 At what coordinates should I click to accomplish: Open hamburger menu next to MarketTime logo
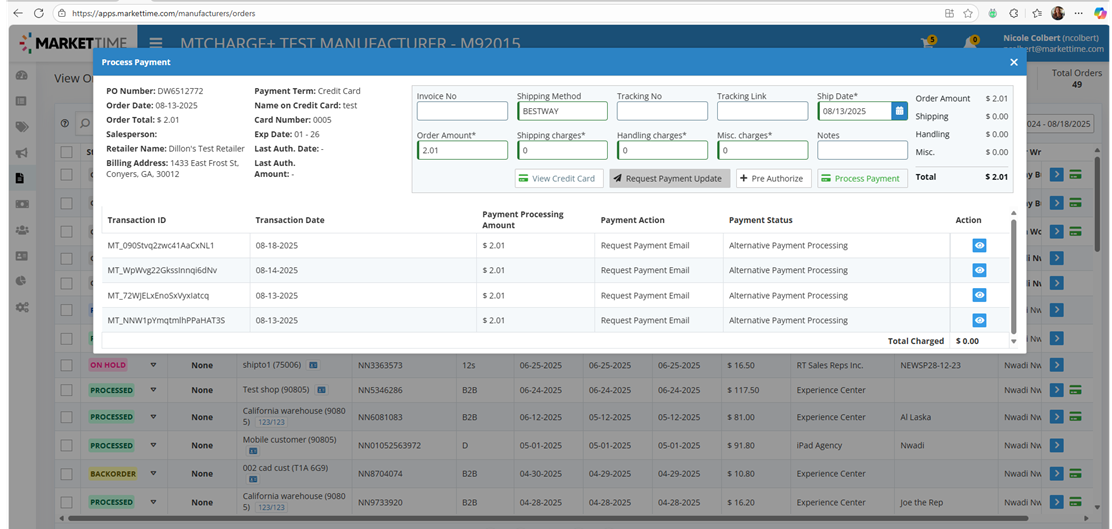coord(156,43)
